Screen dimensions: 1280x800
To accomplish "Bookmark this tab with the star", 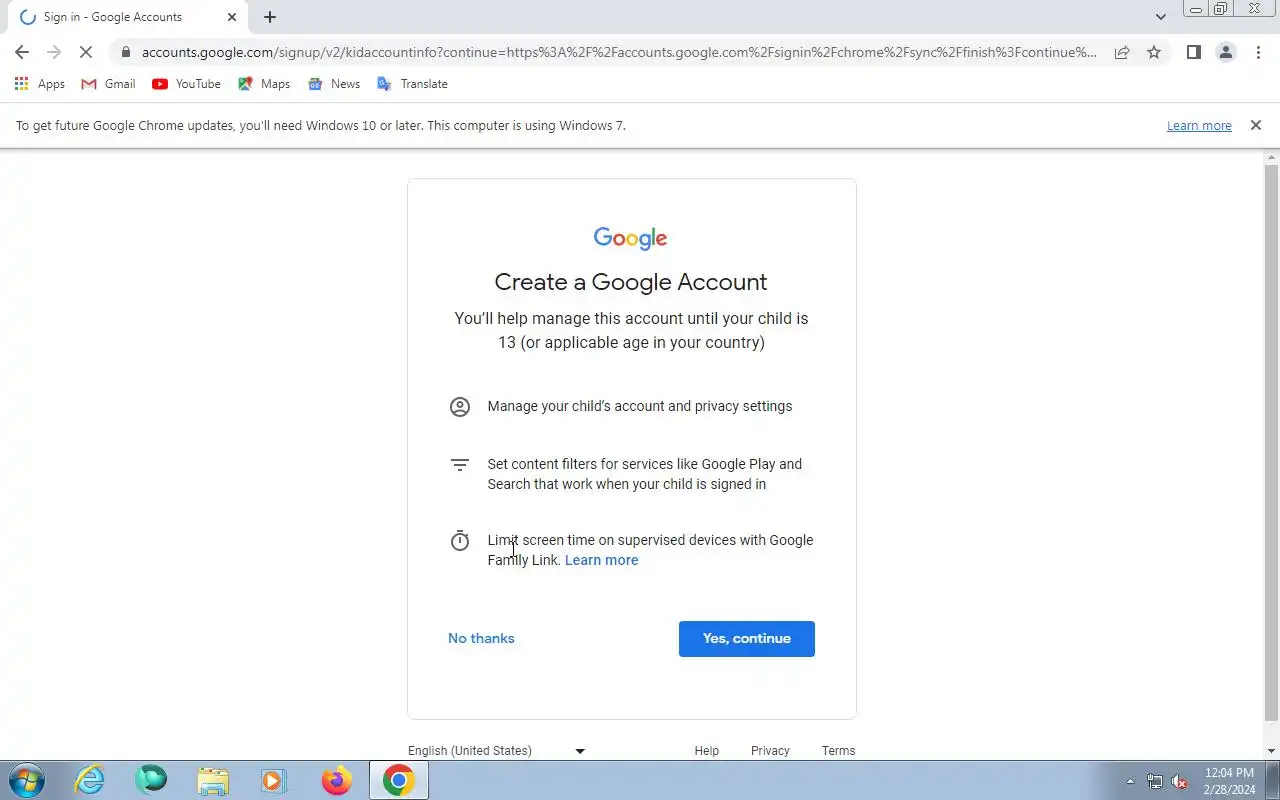I will (x=1154, y=52).
